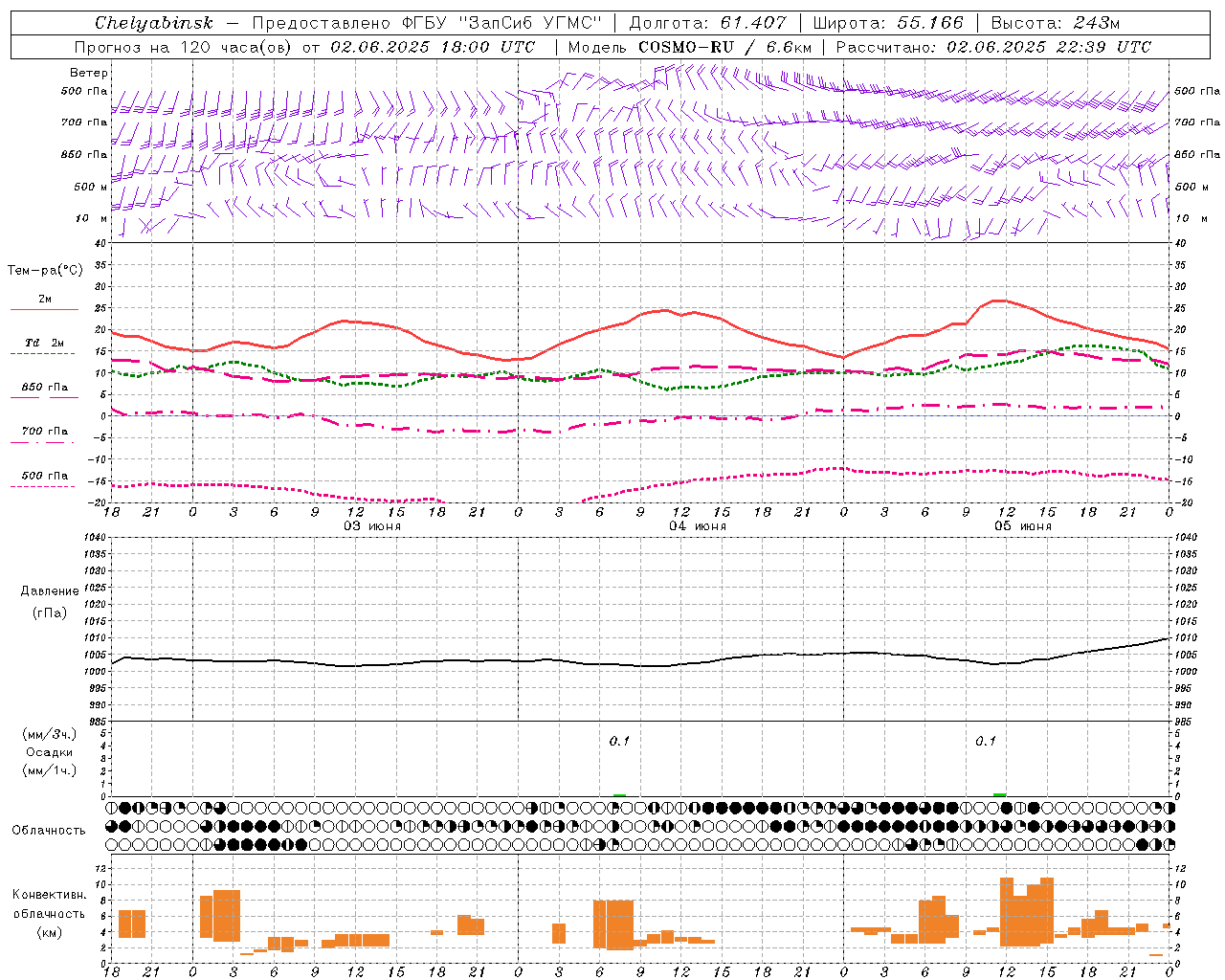Click the black pressure curve

(x=640, y=663)
